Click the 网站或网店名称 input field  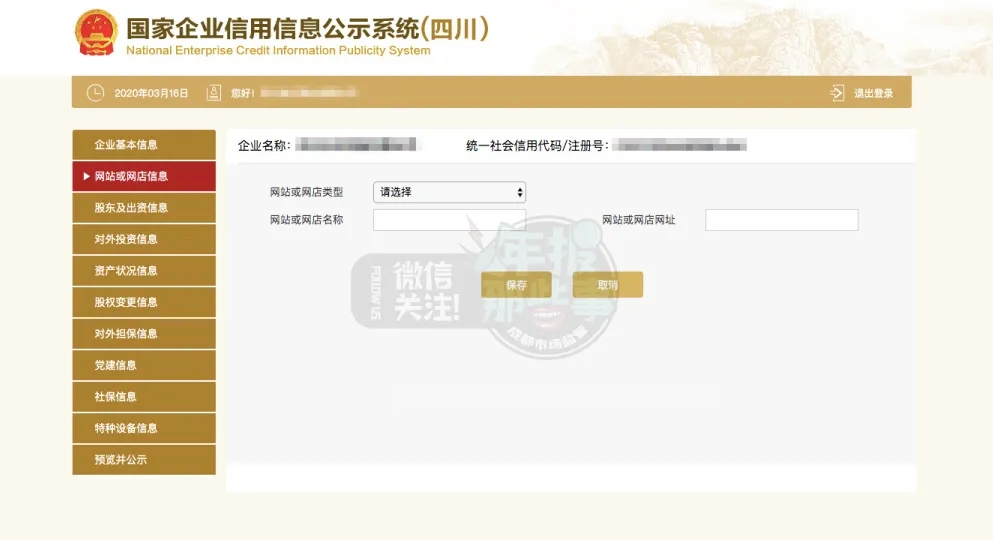(449, 220)
